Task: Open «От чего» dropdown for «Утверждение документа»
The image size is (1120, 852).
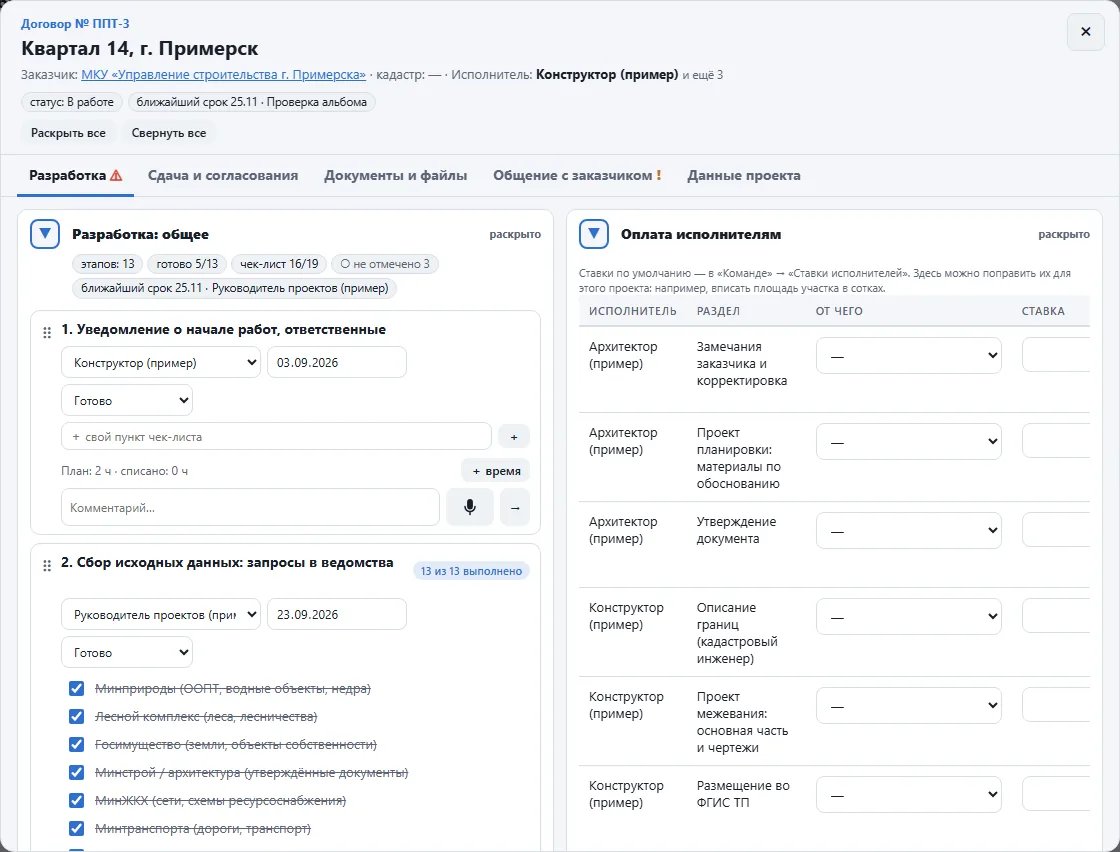Action: 909,531
